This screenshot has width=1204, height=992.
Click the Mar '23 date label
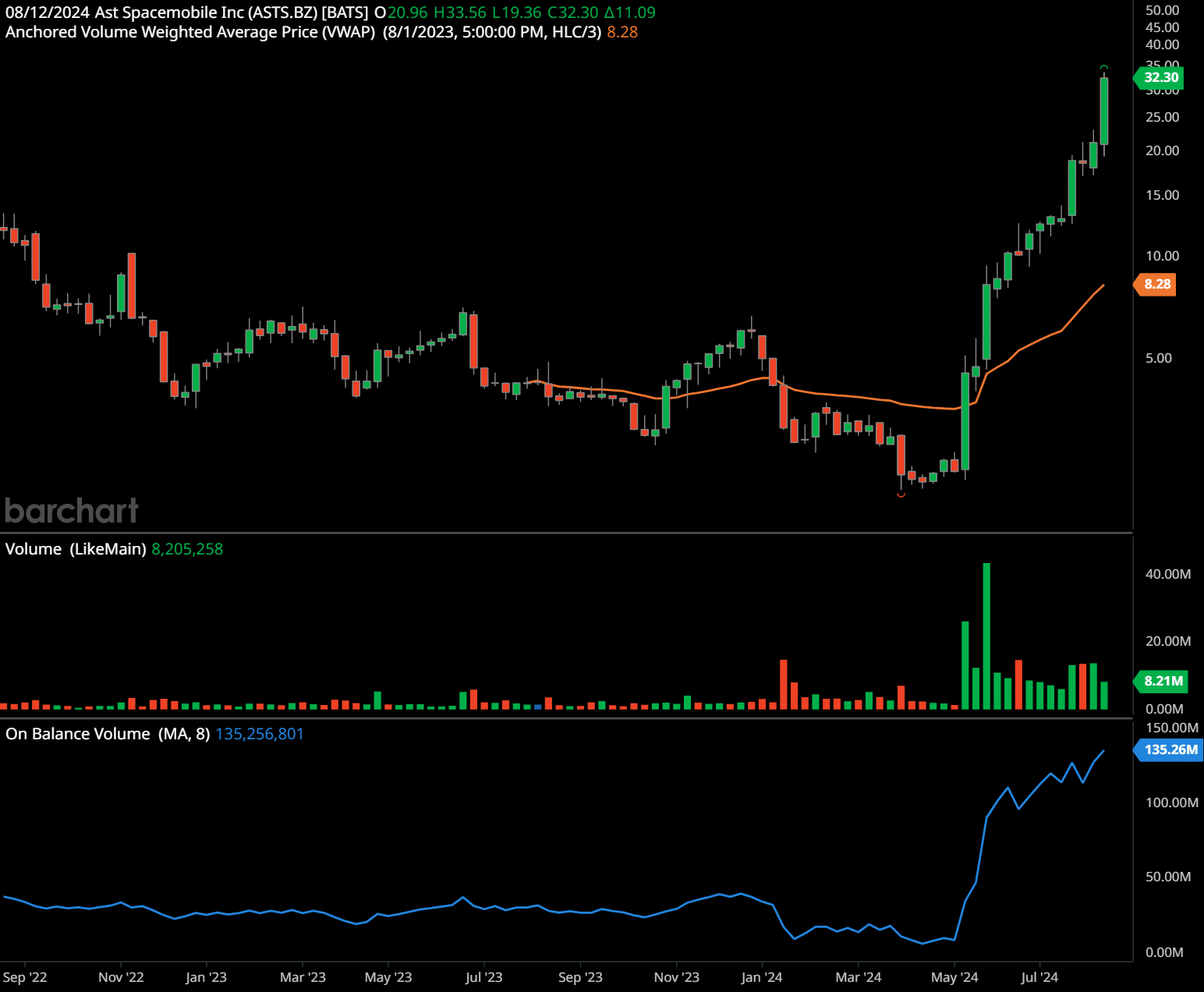coord(303,977)
